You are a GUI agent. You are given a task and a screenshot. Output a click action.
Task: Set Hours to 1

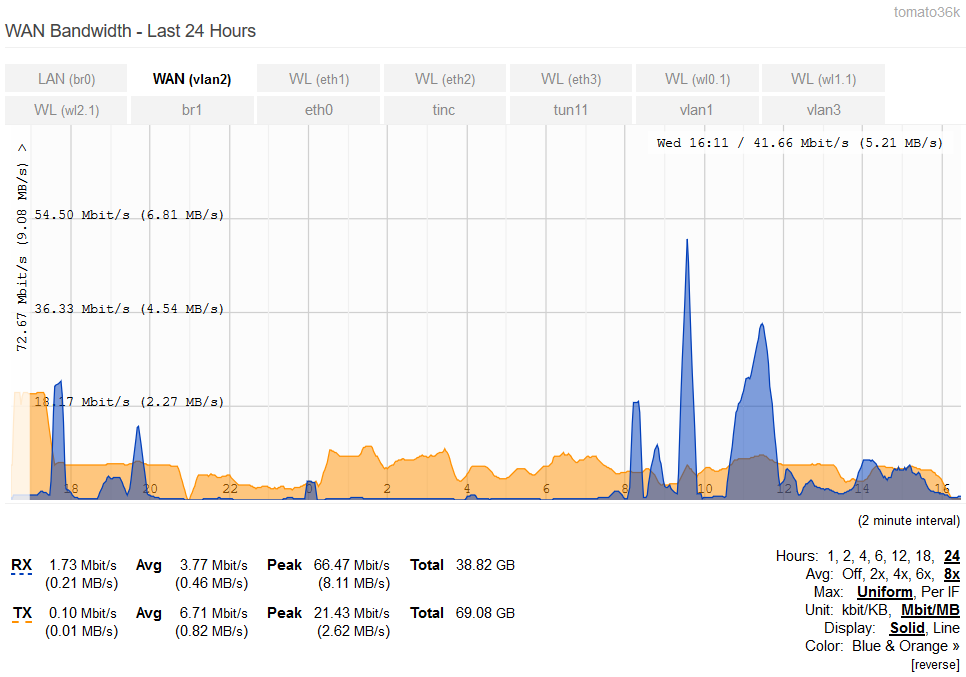tap(831, 556)
